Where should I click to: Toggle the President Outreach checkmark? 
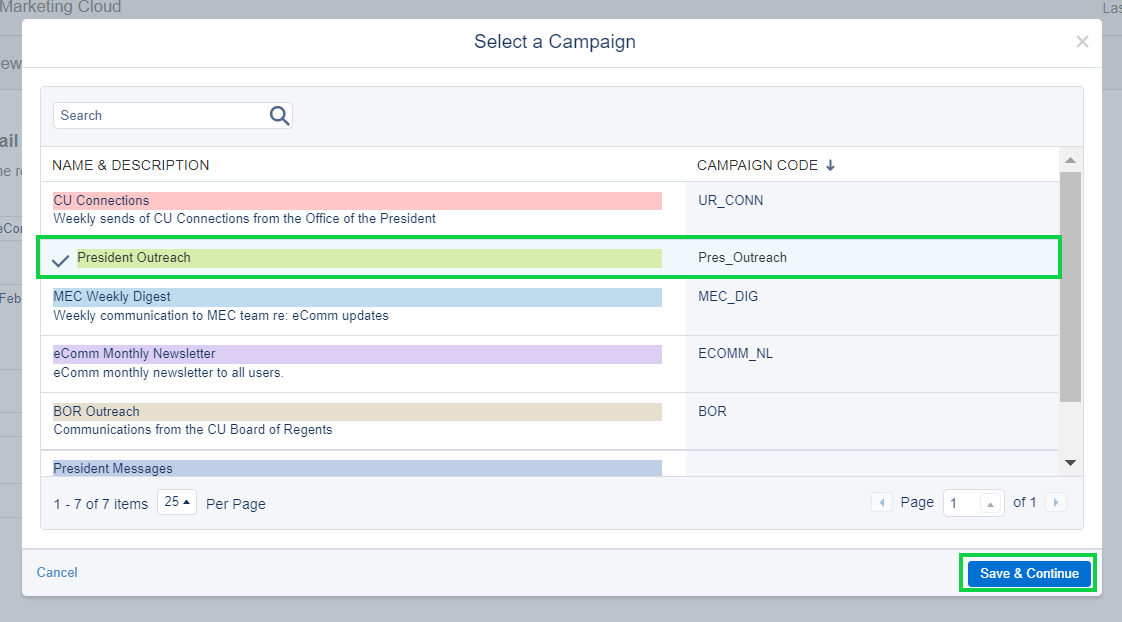pos(61,261)
